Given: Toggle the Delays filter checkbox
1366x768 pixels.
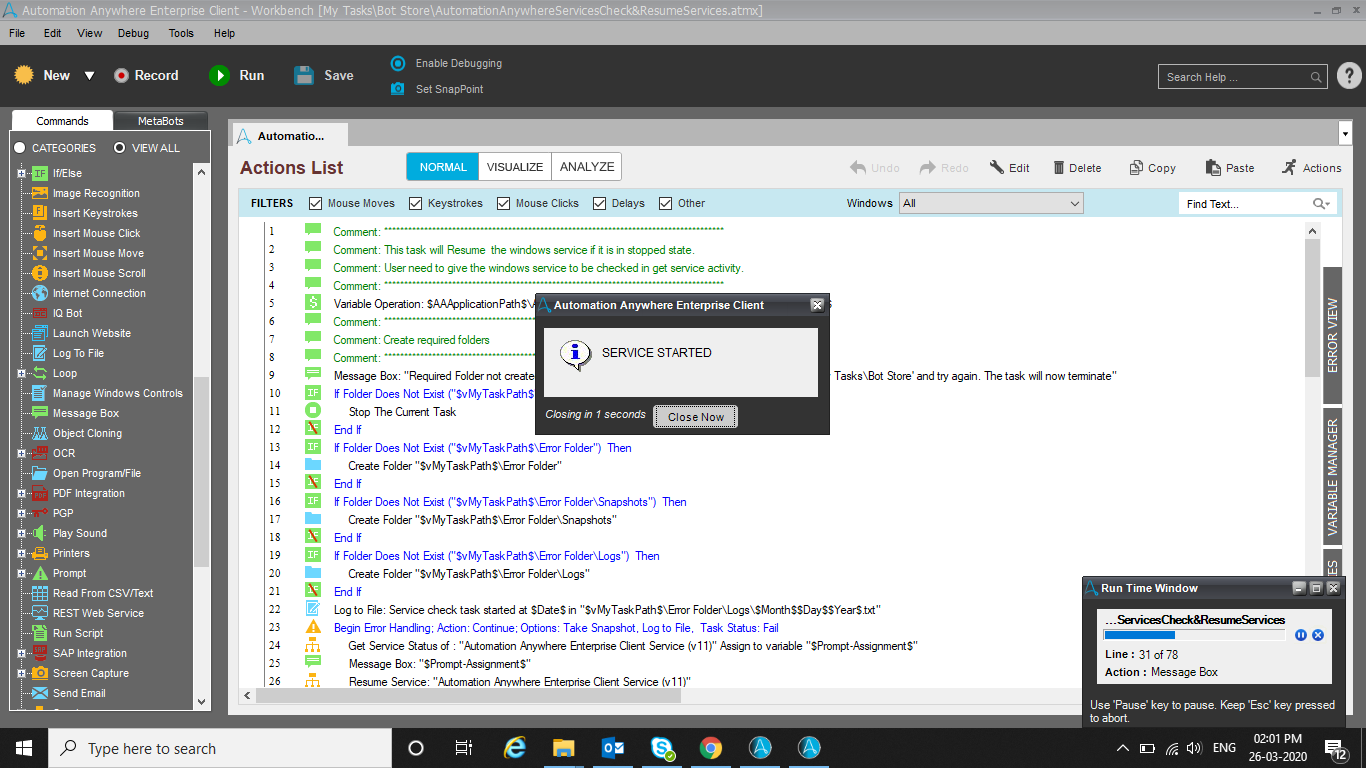Looking at the screenshot, I should 600,203.
